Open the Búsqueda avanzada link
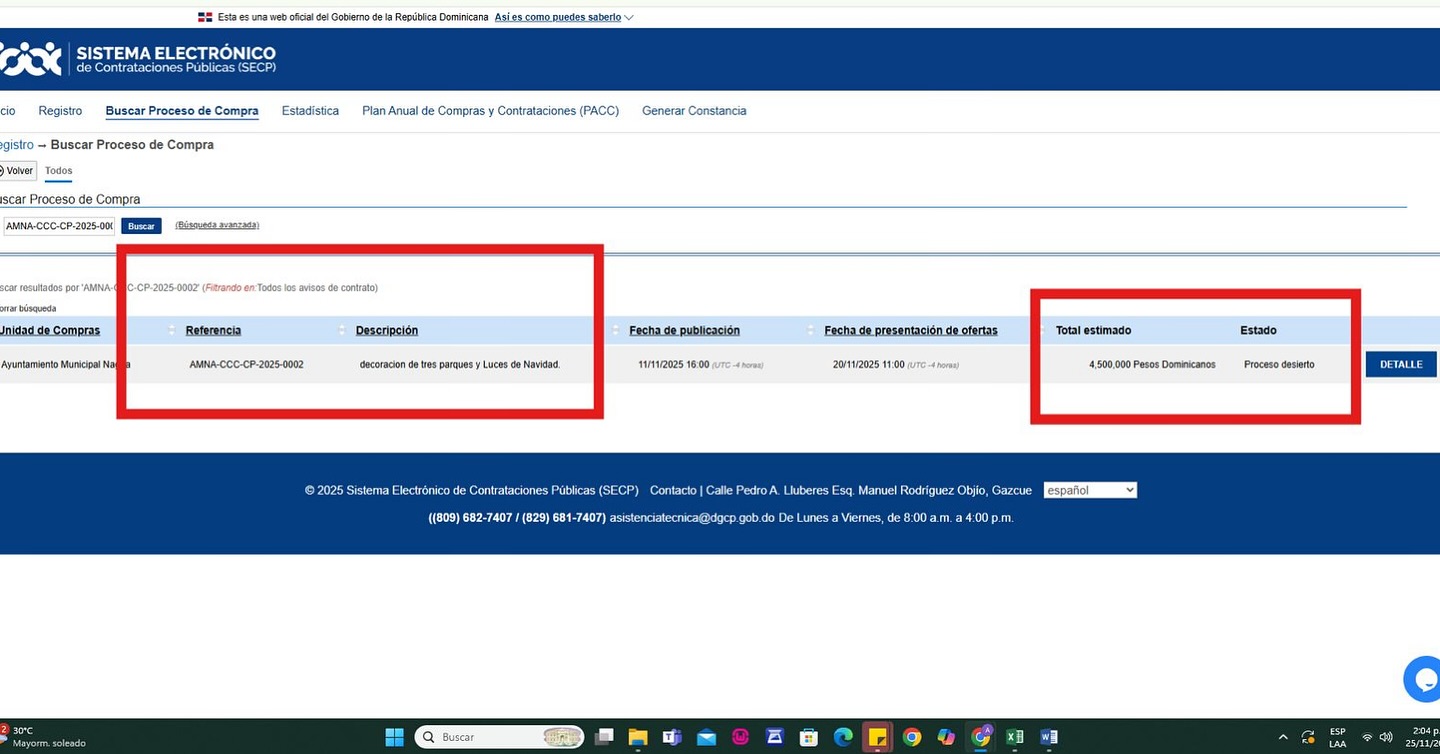Viewport: 1440px width, 754px height. (x=217, y=225)
